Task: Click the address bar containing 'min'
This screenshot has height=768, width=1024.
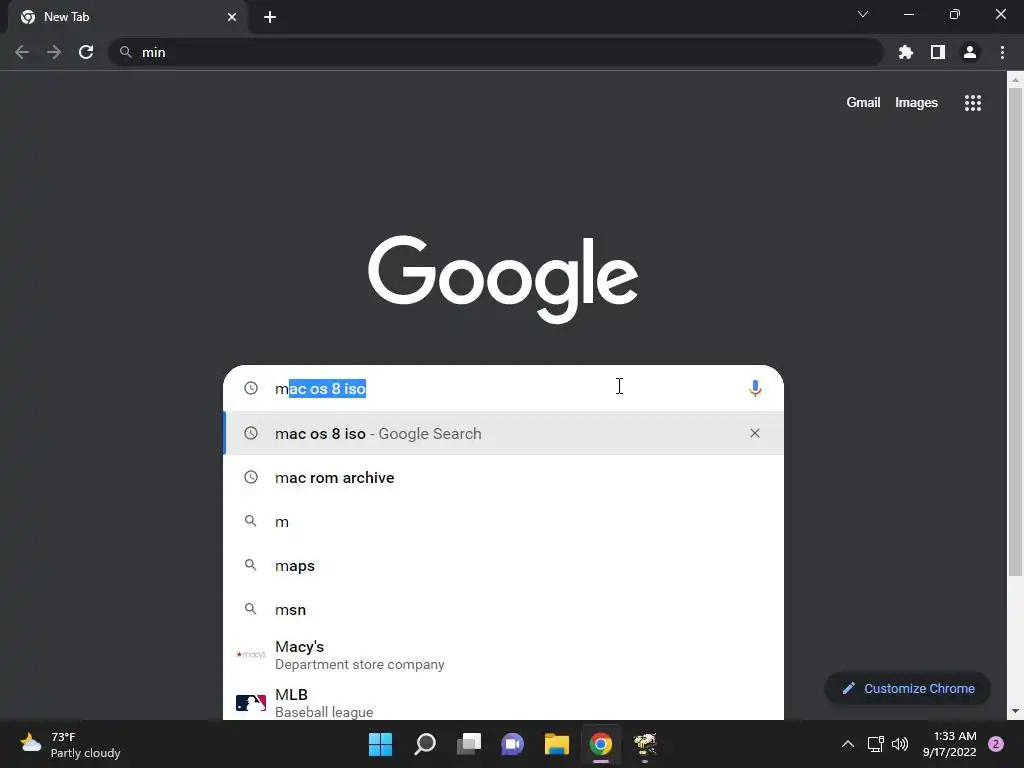Action: (x=496, y=52)
